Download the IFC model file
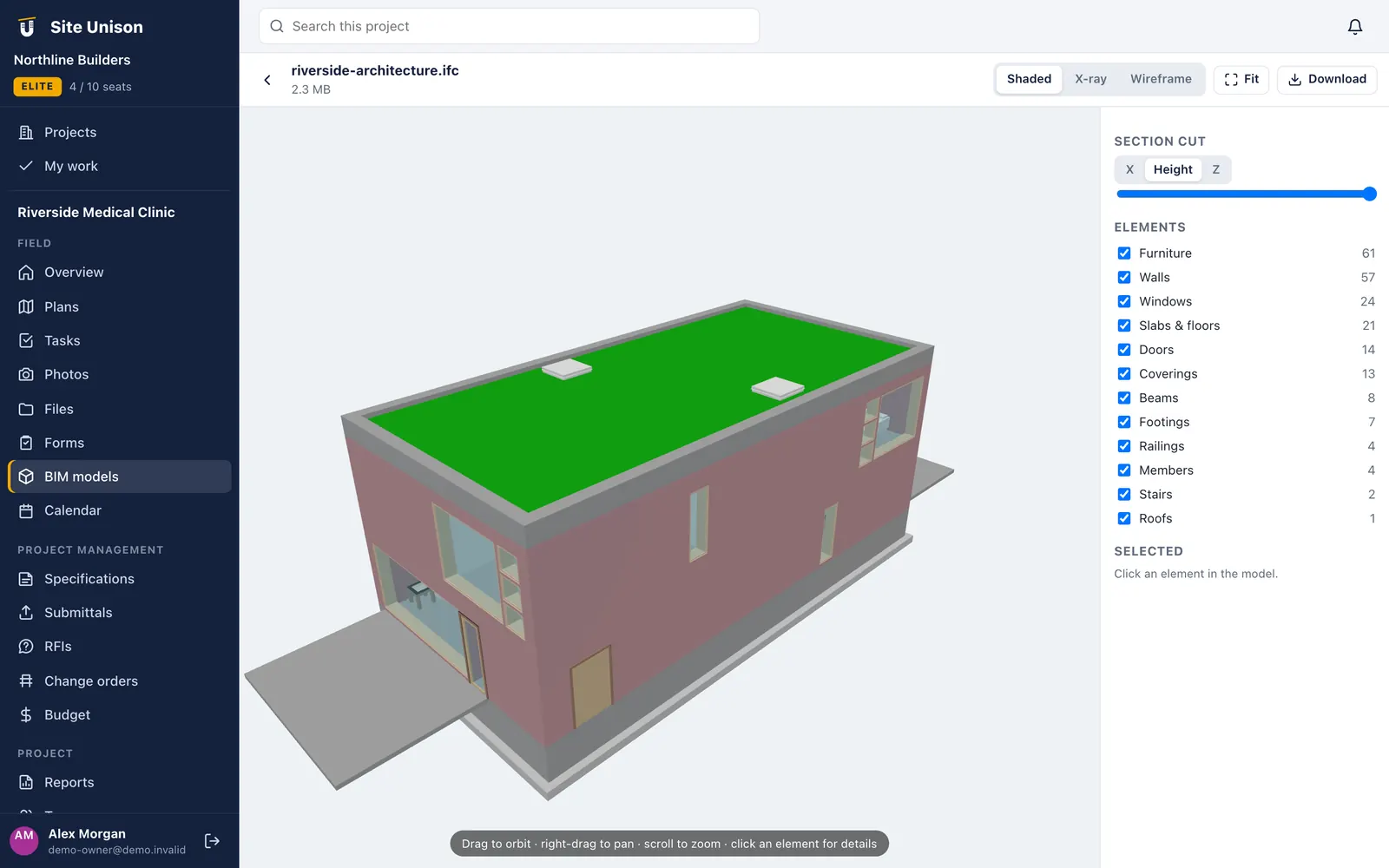This screenshot has height=868, width=1389. pos(1326,79)
